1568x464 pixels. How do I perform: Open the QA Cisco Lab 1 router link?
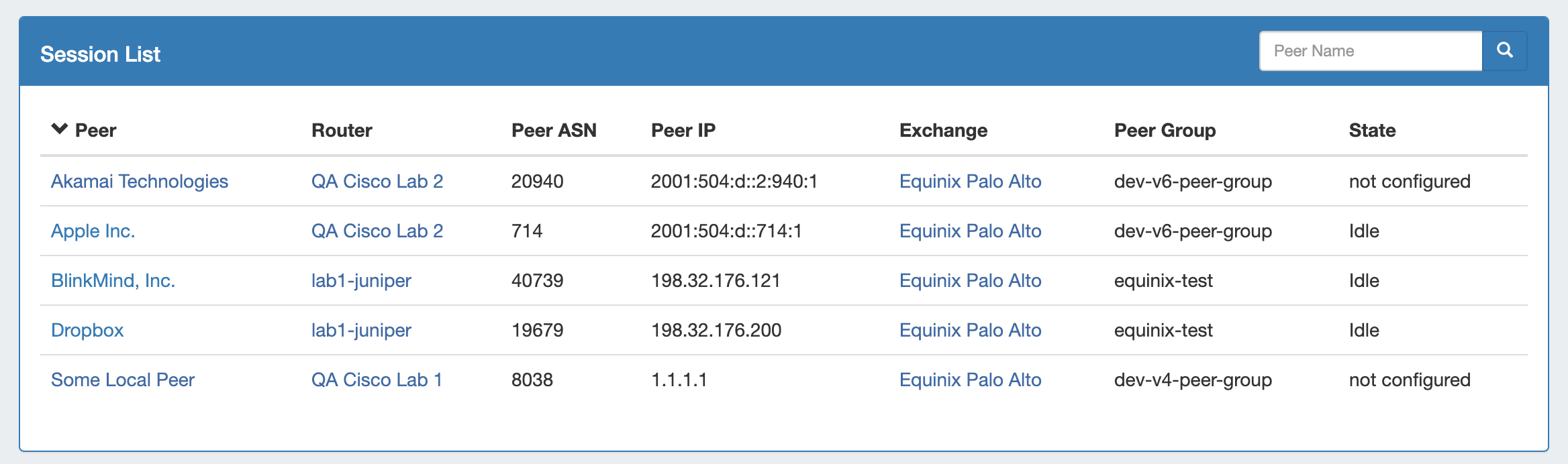click(377, 380)
